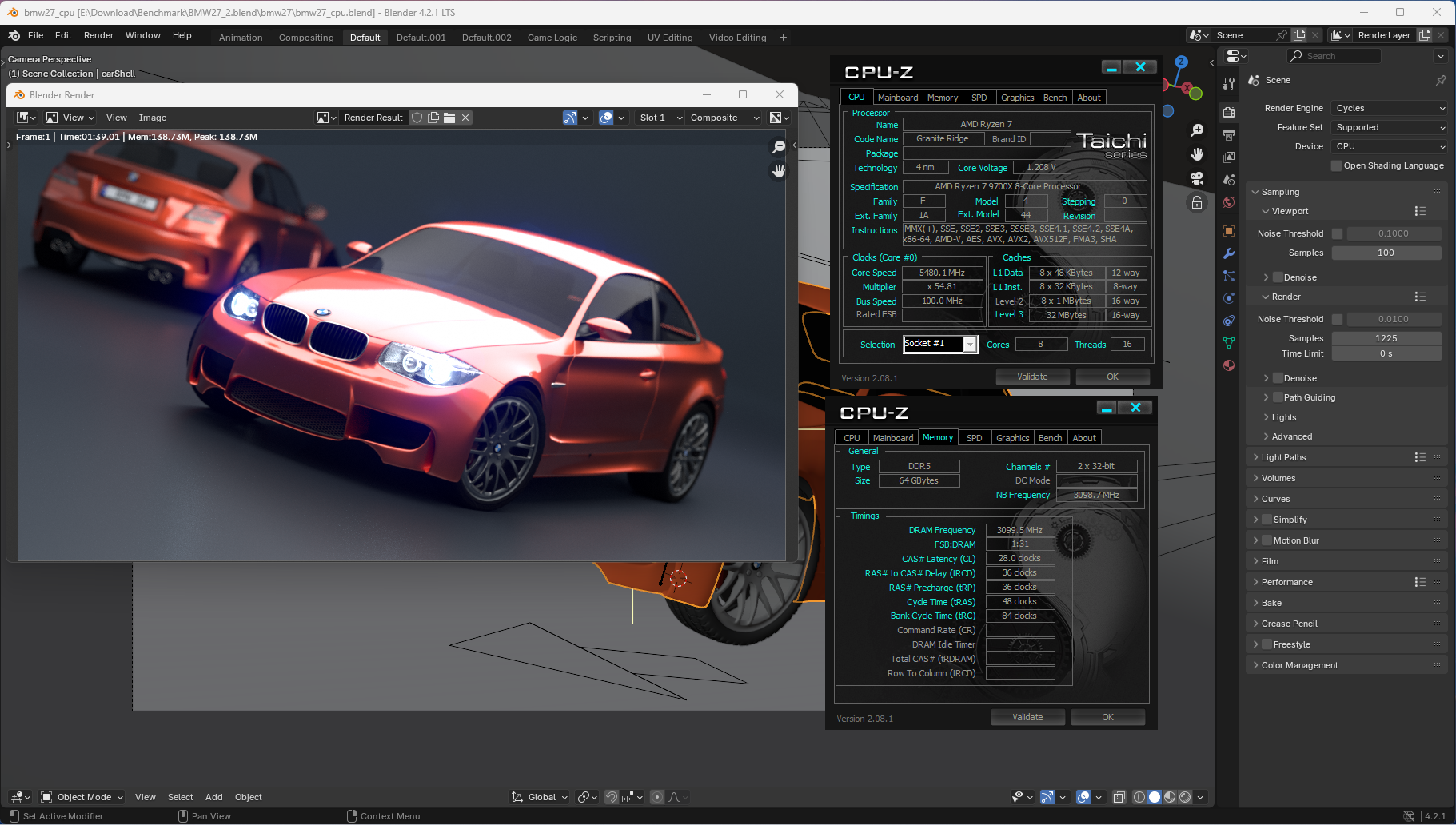Enable Render Noise Threshold checkbox

(1337, 319)
